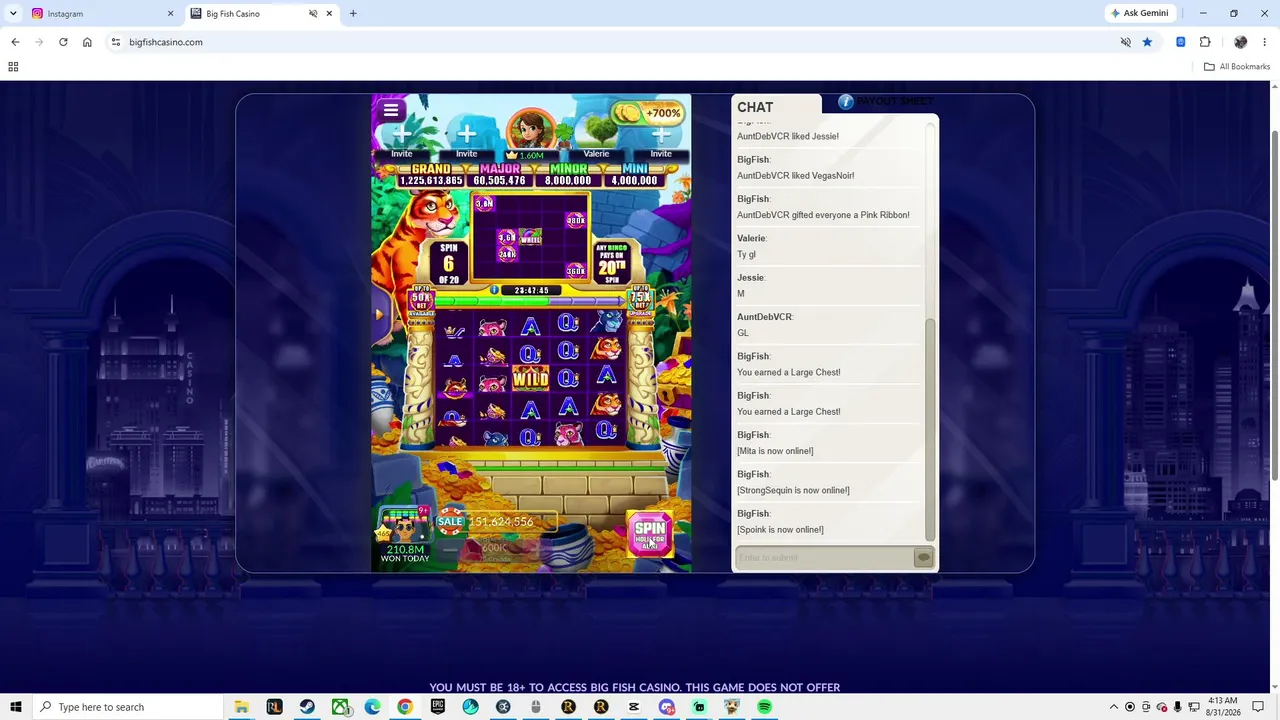Close the Big Fish Casino tab
The height and width of the screenshot is (720, 1280).
coord(329,14)
